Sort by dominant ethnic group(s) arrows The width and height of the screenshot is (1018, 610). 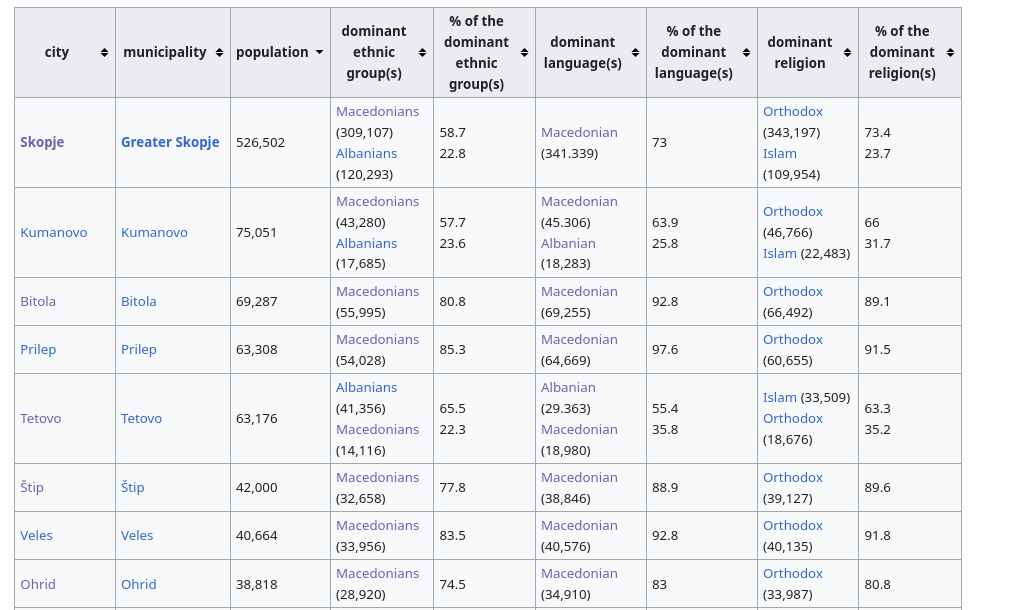423,53
